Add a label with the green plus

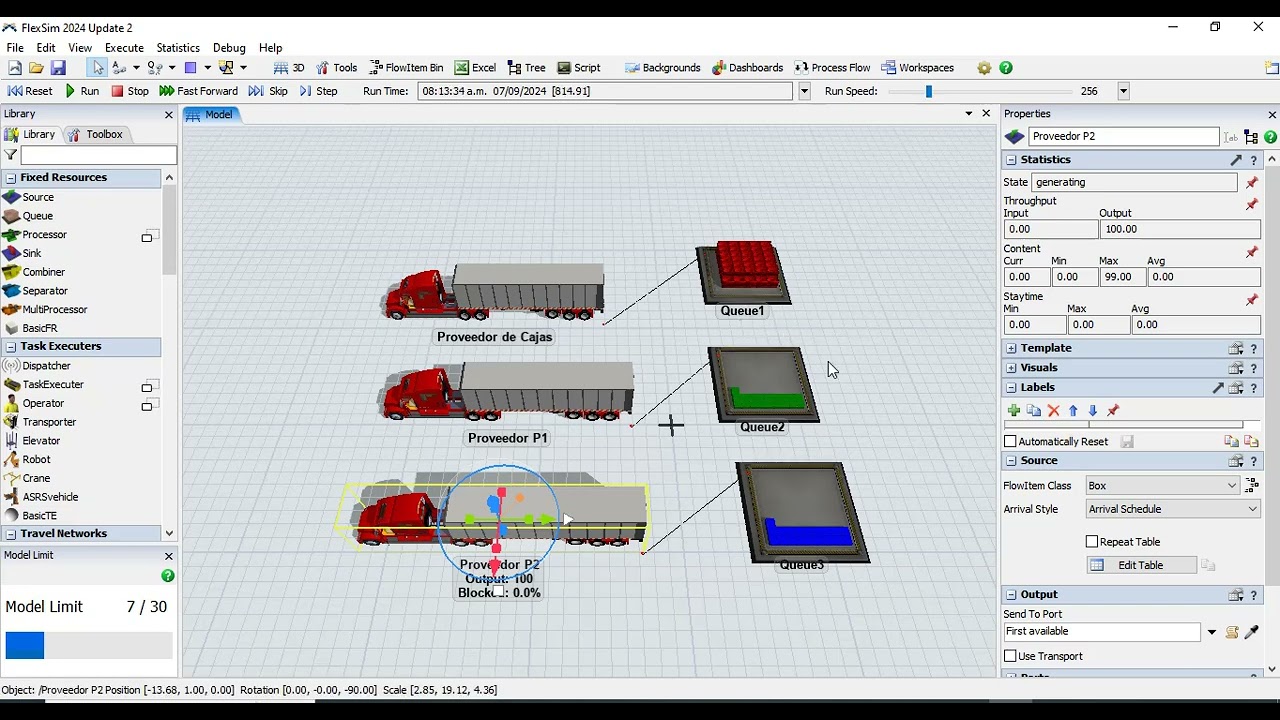[x=1014, y=411]
